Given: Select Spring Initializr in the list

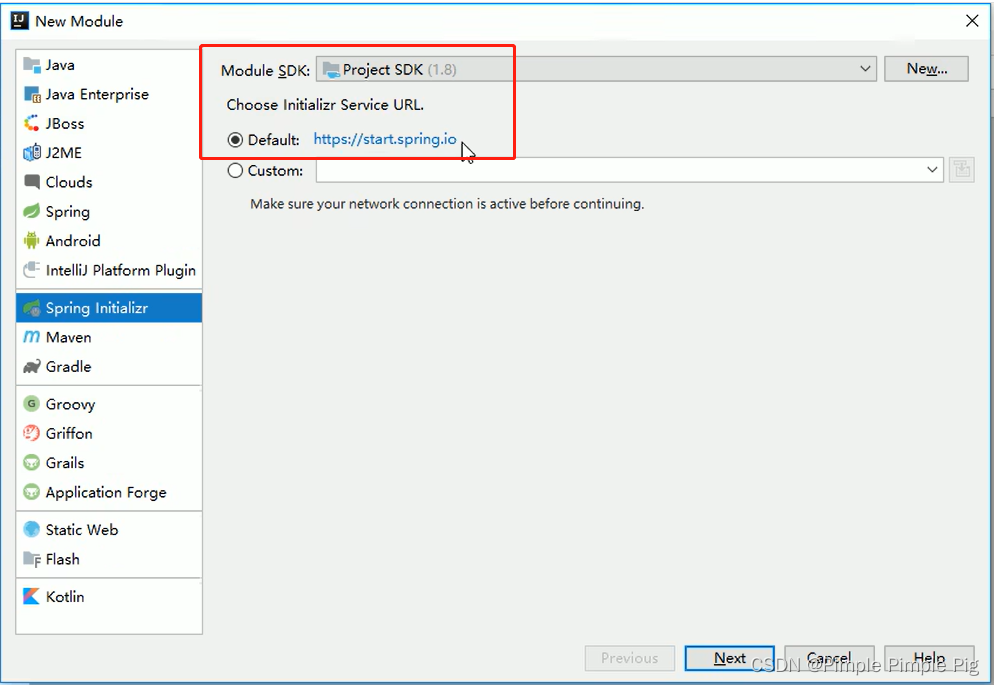Looking at the screenshot, I should click(x=109, y=308).
